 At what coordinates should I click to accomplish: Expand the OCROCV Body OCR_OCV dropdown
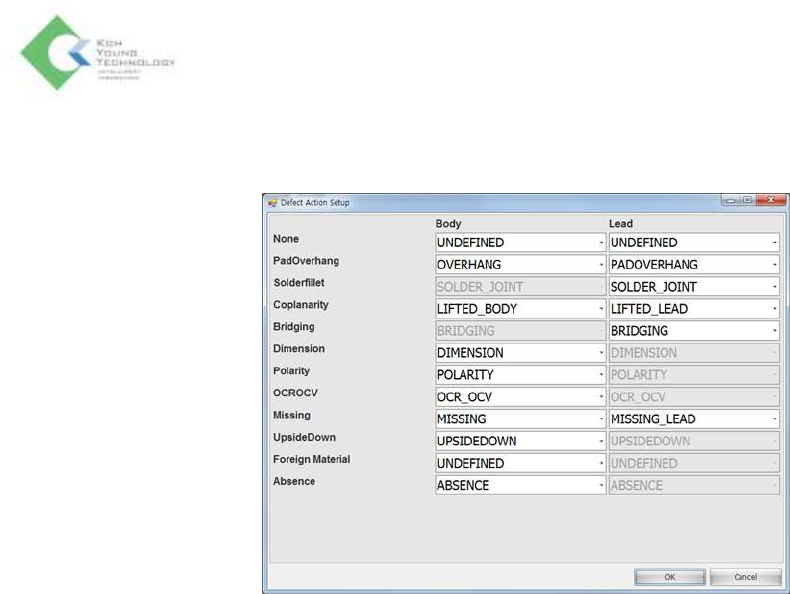pyautogui.click(x=520, y=397)
